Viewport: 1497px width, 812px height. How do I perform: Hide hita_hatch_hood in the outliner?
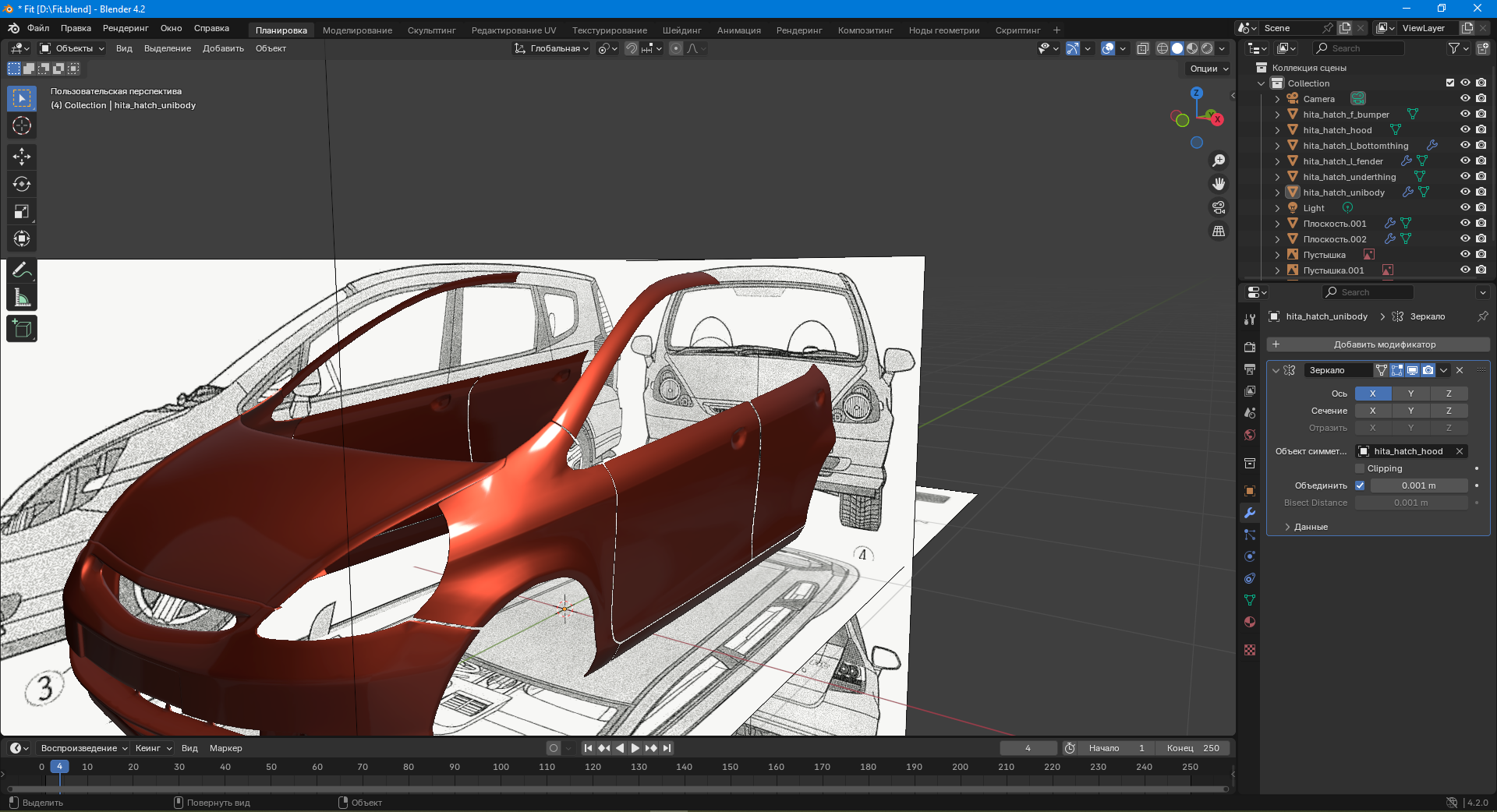click(x=1465, y=129)
